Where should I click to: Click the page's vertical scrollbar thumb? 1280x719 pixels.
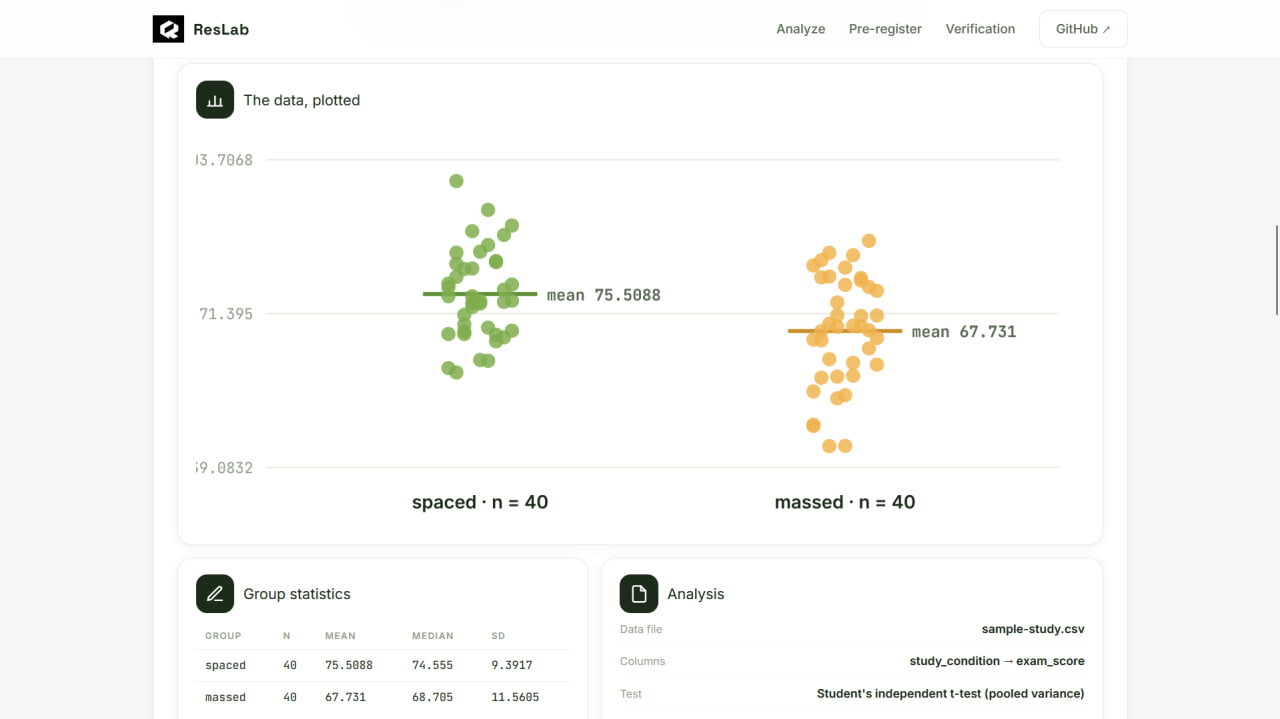coord(1276,270)
